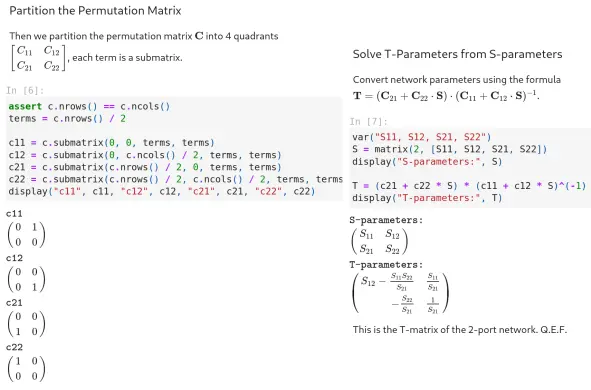Click the In [7] cell prompt
This screenshot has height=390, width=591.
coord(368,121)
